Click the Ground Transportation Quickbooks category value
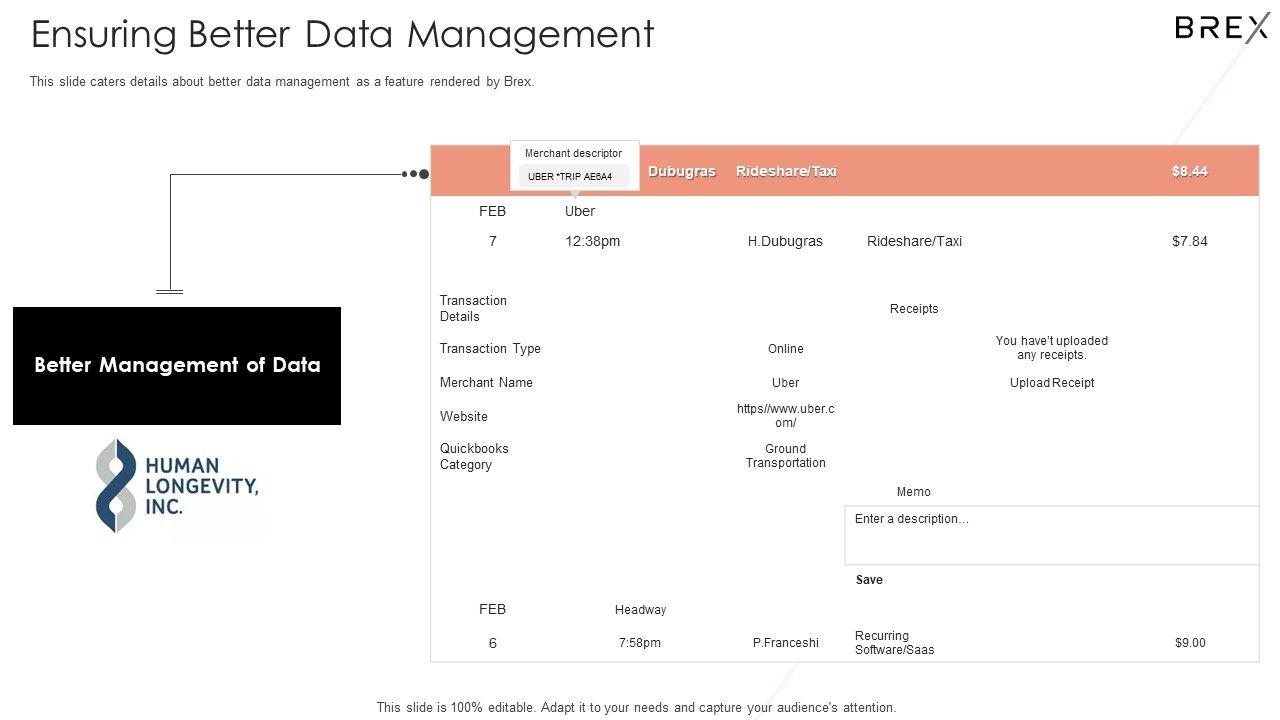 785,456
